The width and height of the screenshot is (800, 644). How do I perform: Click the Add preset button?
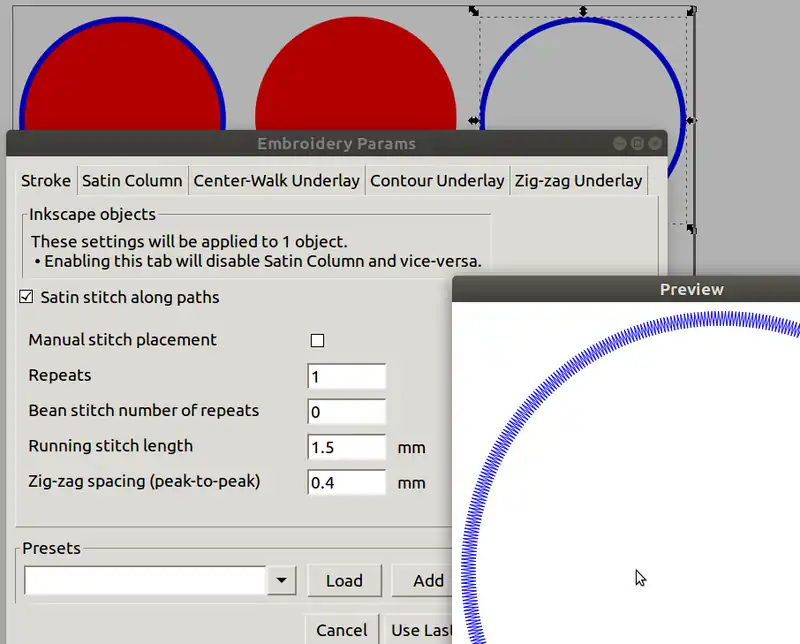pos(428,581)
